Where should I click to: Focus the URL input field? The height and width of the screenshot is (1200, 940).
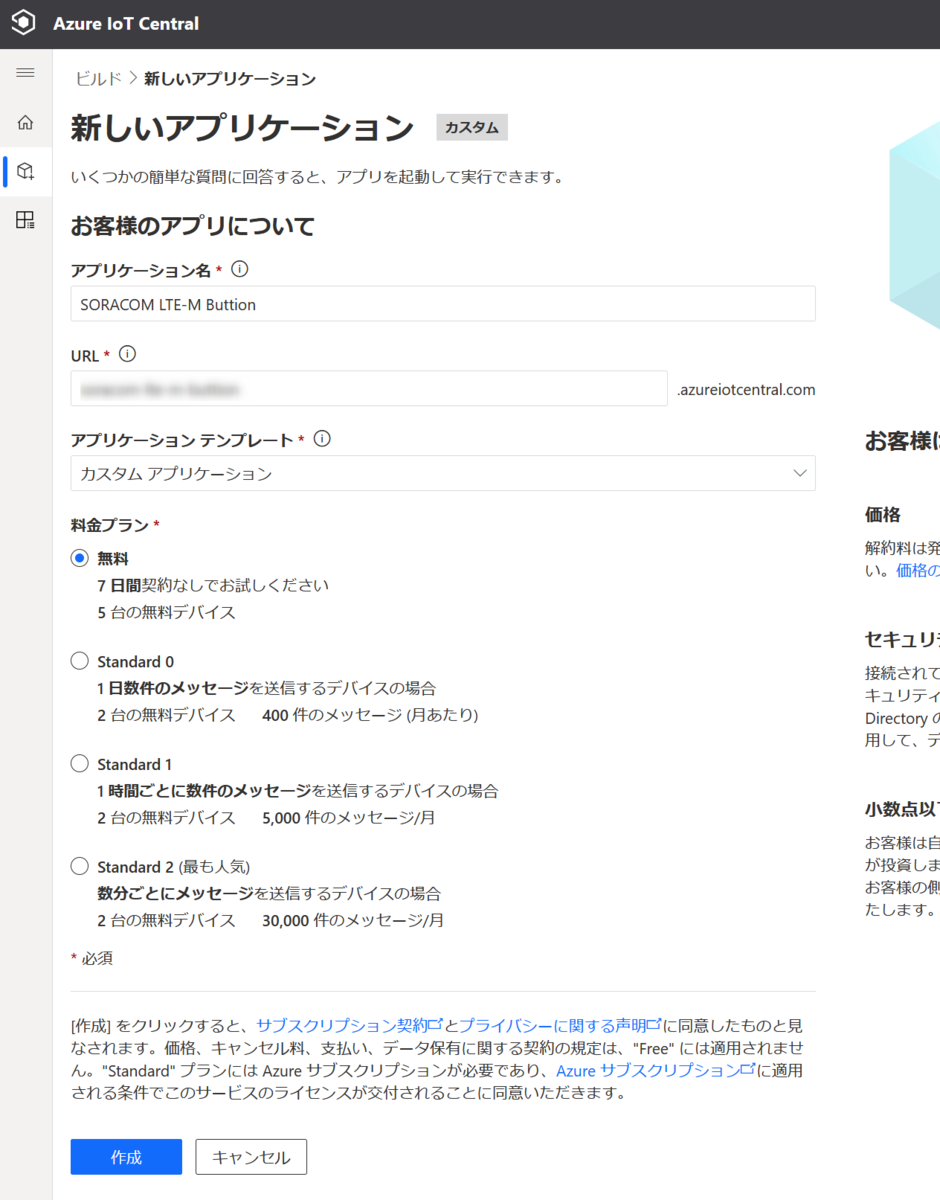369,389
